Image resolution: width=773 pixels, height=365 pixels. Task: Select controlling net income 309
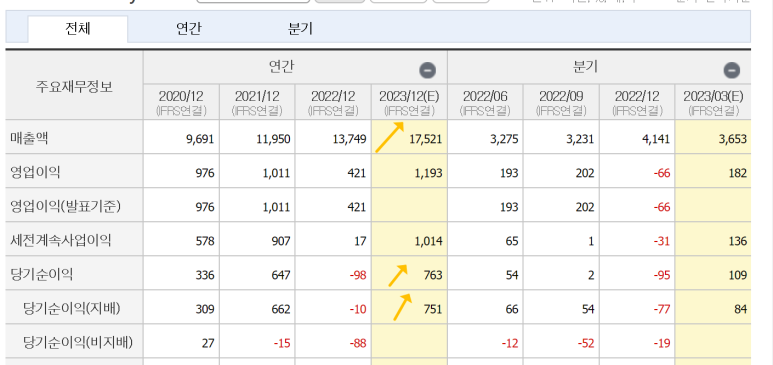(x=206, y=309)
